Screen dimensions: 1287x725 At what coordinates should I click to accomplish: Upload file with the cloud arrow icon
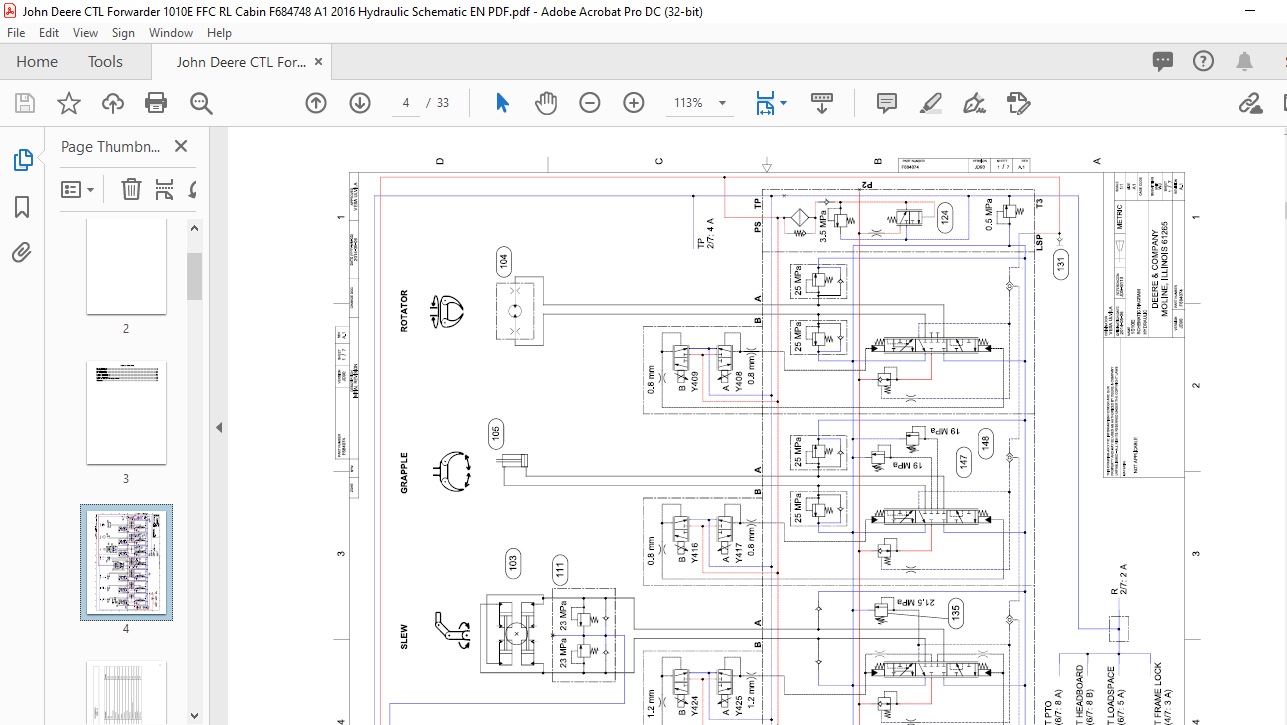(113, 103)
